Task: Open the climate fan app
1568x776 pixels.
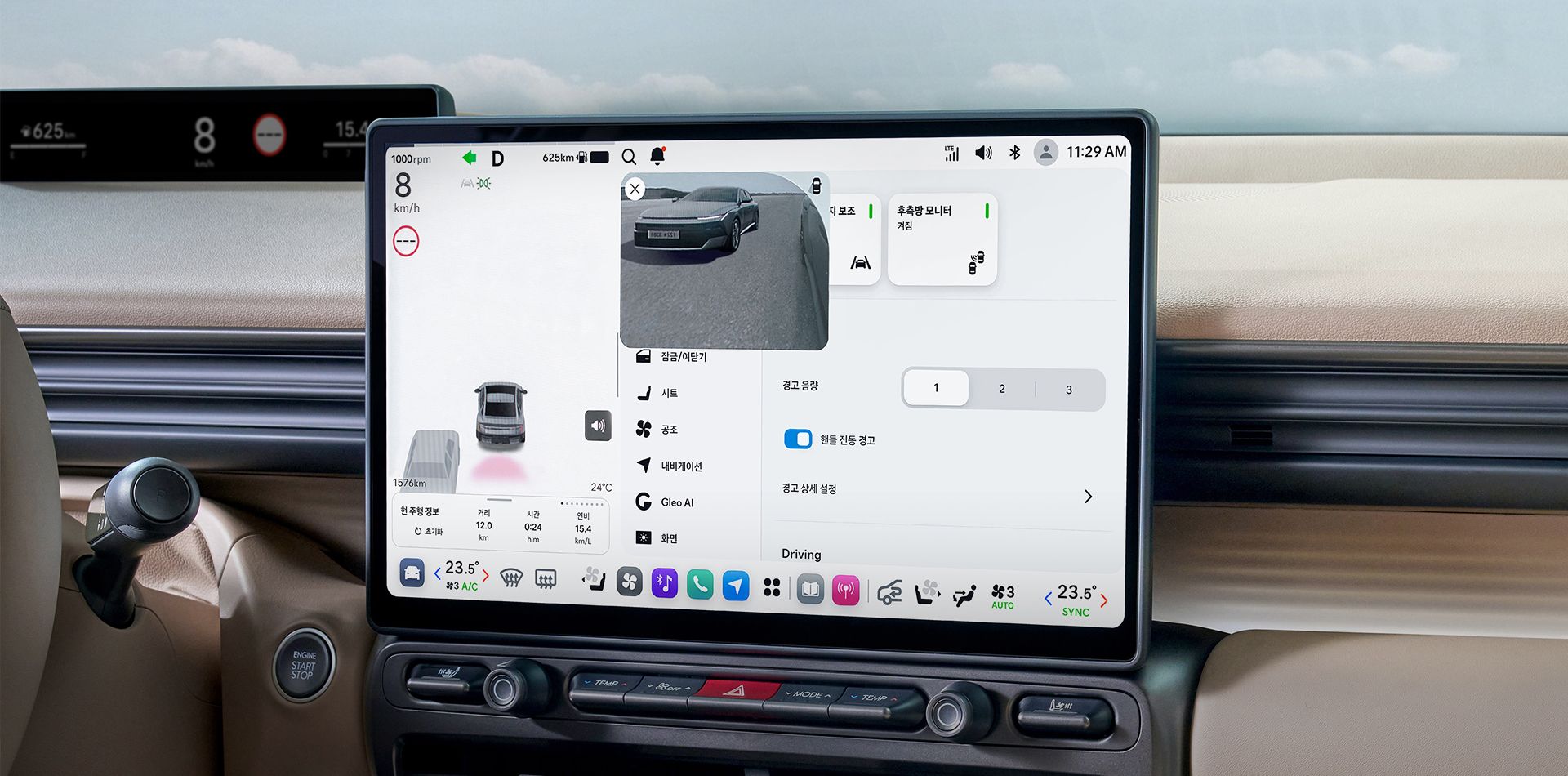Action: click(629, 582)
